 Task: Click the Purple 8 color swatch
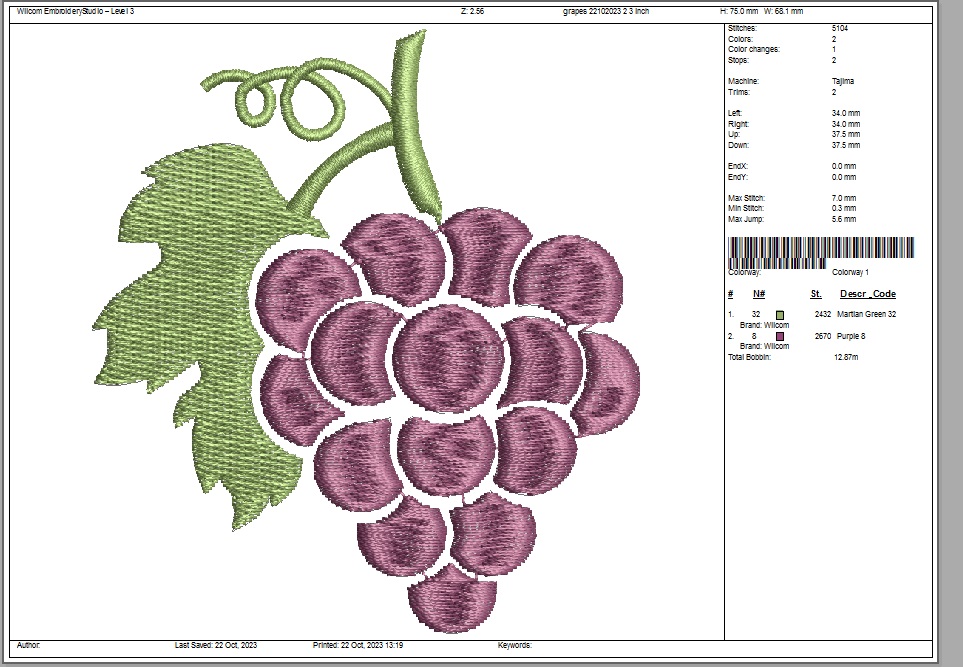point(779,336)
